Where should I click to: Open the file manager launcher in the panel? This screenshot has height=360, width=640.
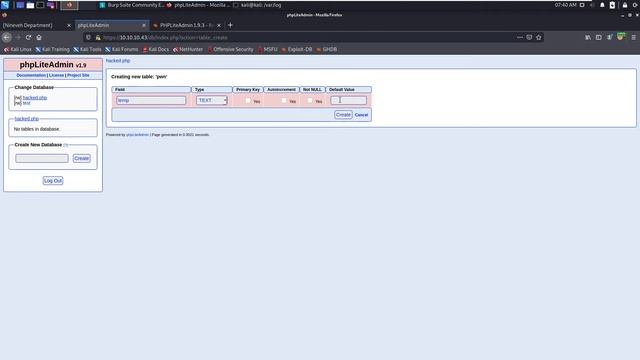click(x=30, y=5)
